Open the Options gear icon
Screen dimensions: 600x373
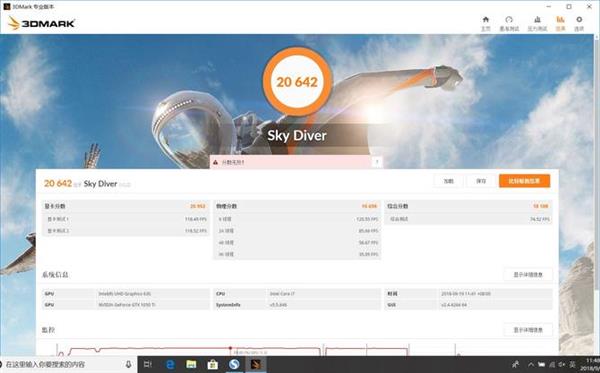[579, 20]
